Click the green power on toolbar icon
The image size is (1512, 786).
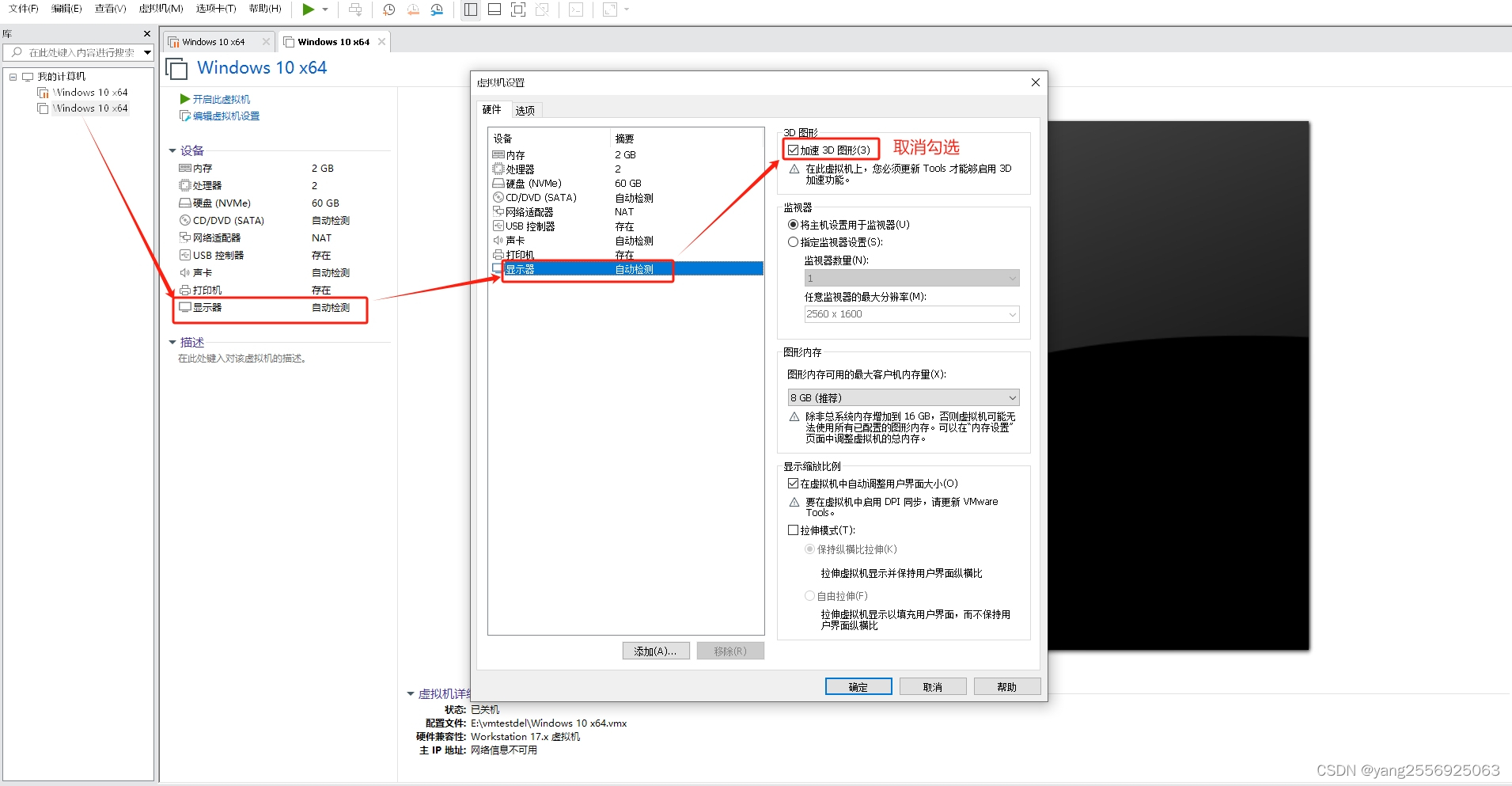[x=308, y=9]
